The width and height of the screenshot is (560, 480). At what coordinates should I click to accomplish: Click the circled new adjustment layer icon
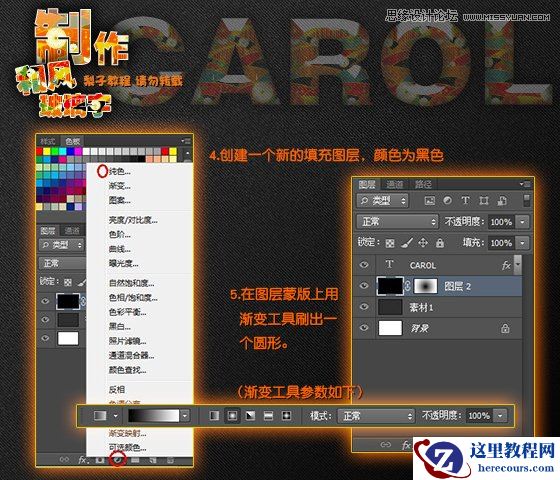118,459
